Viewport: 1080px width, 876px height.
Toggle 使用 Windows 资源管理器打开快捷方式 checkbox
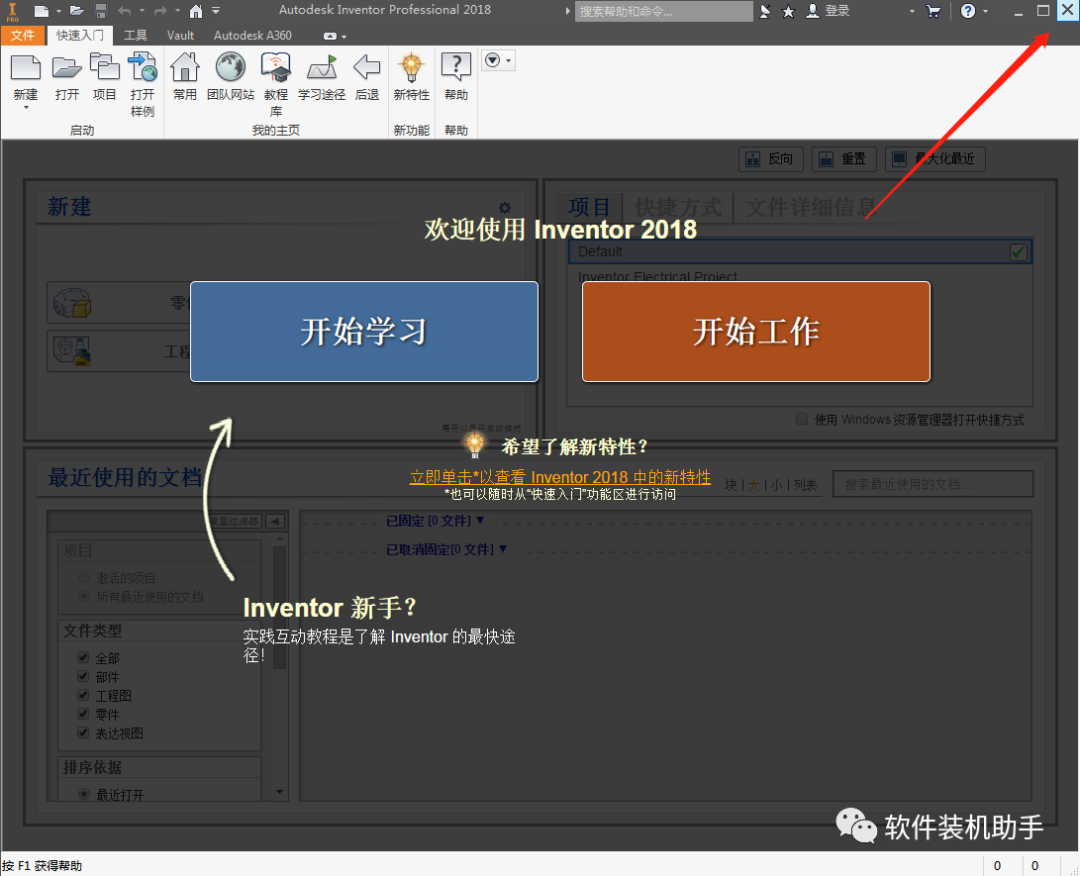coord(802,419)
